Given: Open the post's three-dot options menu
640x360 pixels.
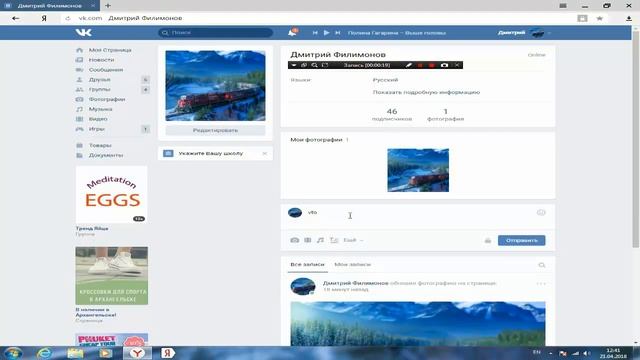Looking at the screenshot, I should coord(541,284).
